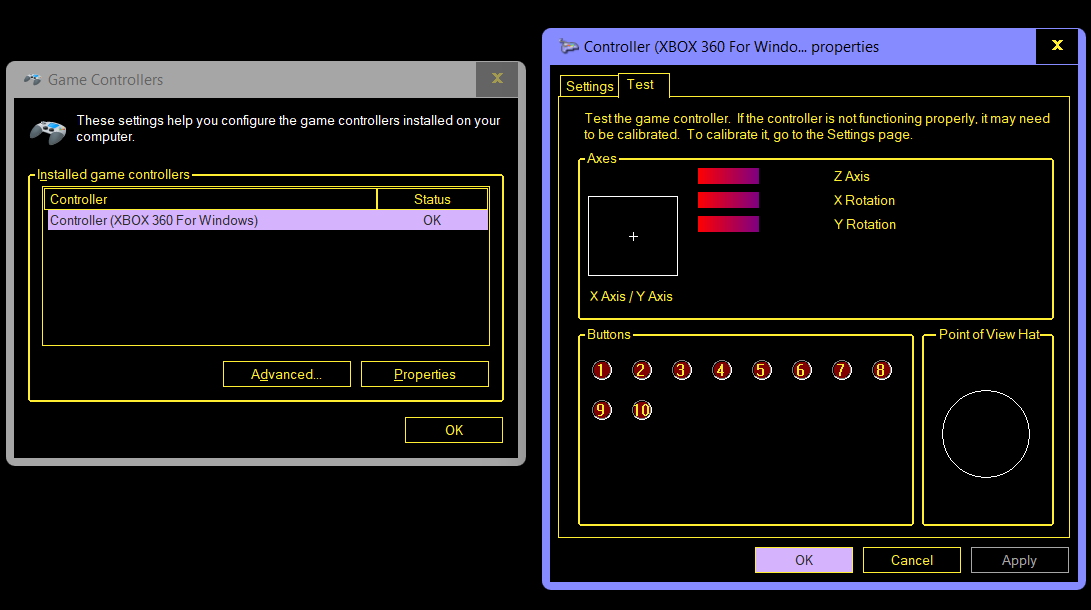Close the Game Controllers window
The width and height of the screenshot is (1091, 610).
point(497,79)
